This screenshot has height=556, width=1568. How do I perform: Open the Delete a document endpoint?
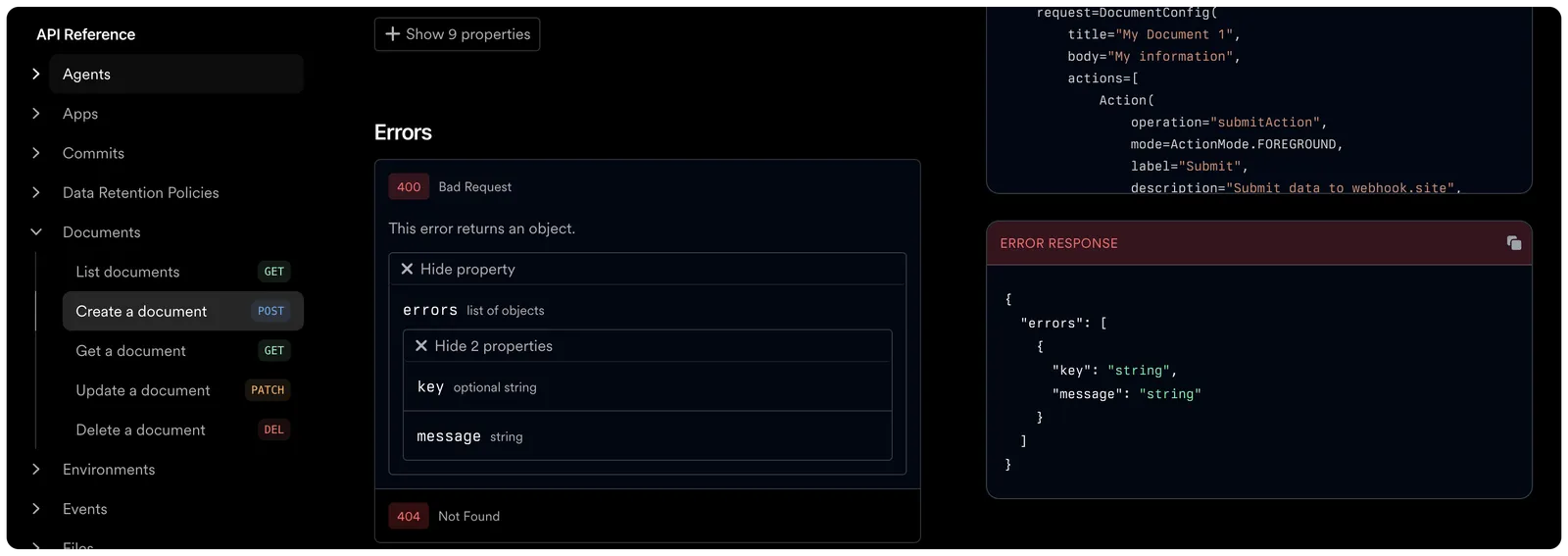tap(183, 430)
